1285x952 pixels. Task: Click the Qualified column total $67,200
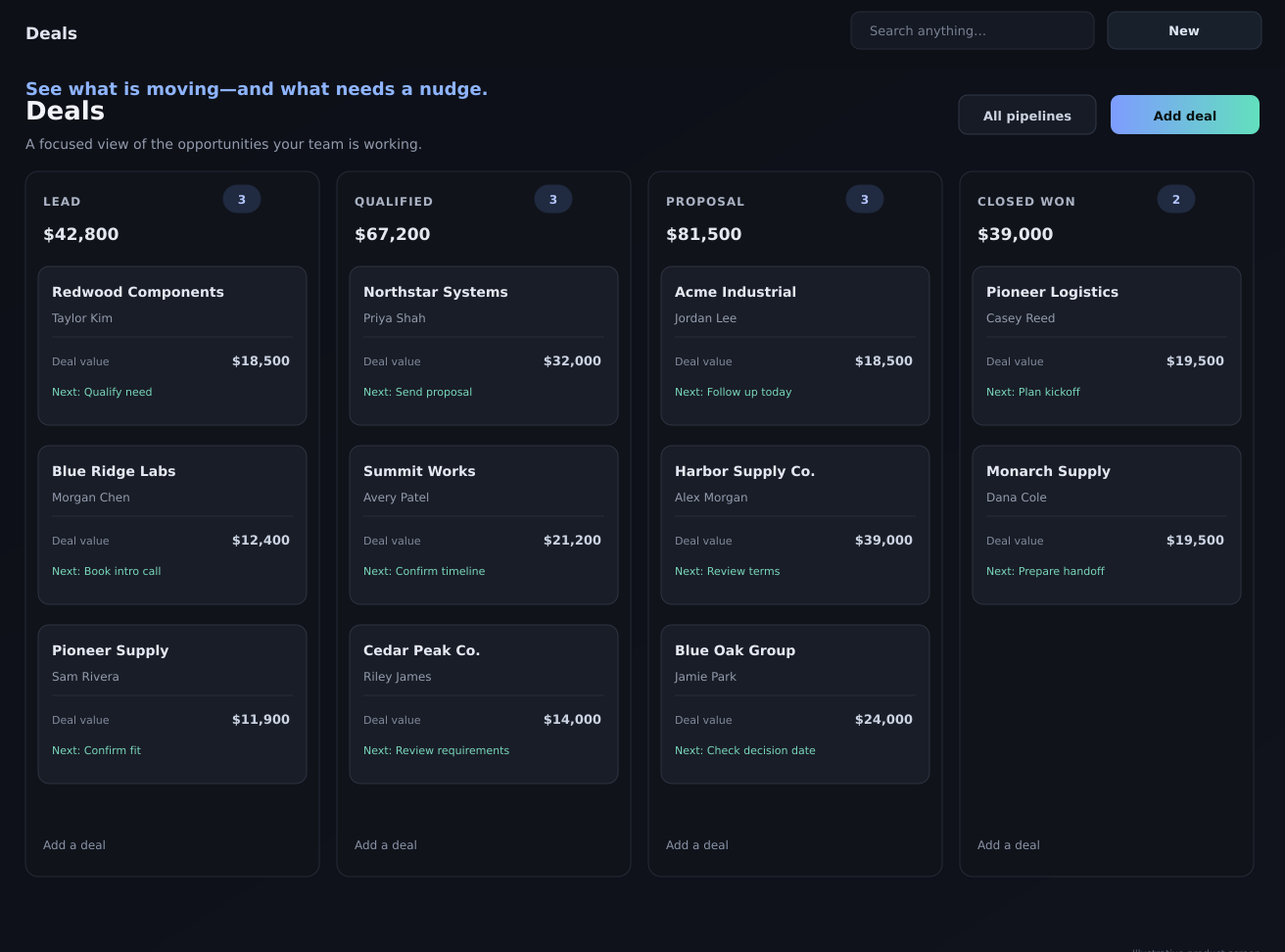pos(393,234)
